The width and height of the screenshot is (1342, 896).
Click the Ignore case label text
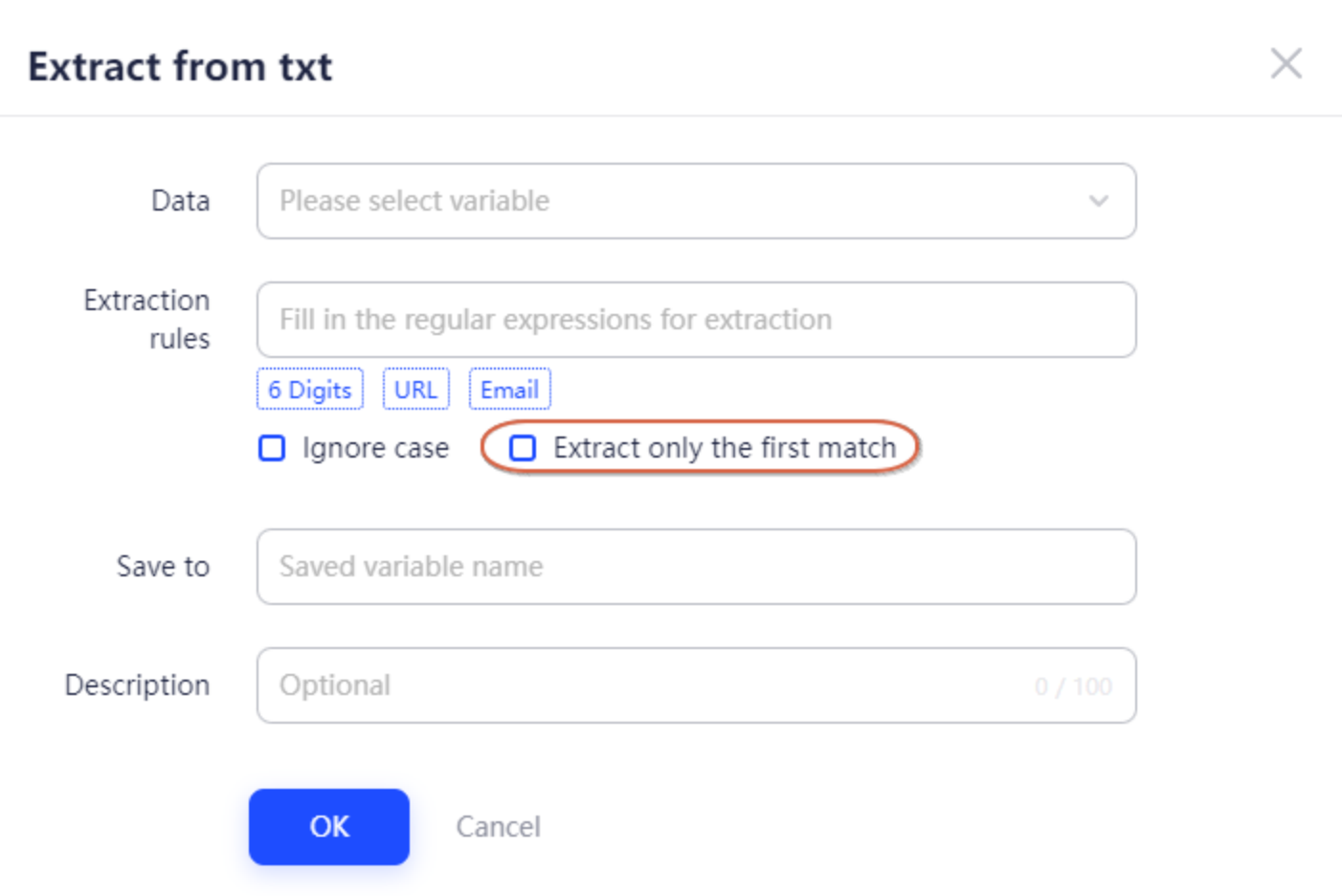point(375,448)
